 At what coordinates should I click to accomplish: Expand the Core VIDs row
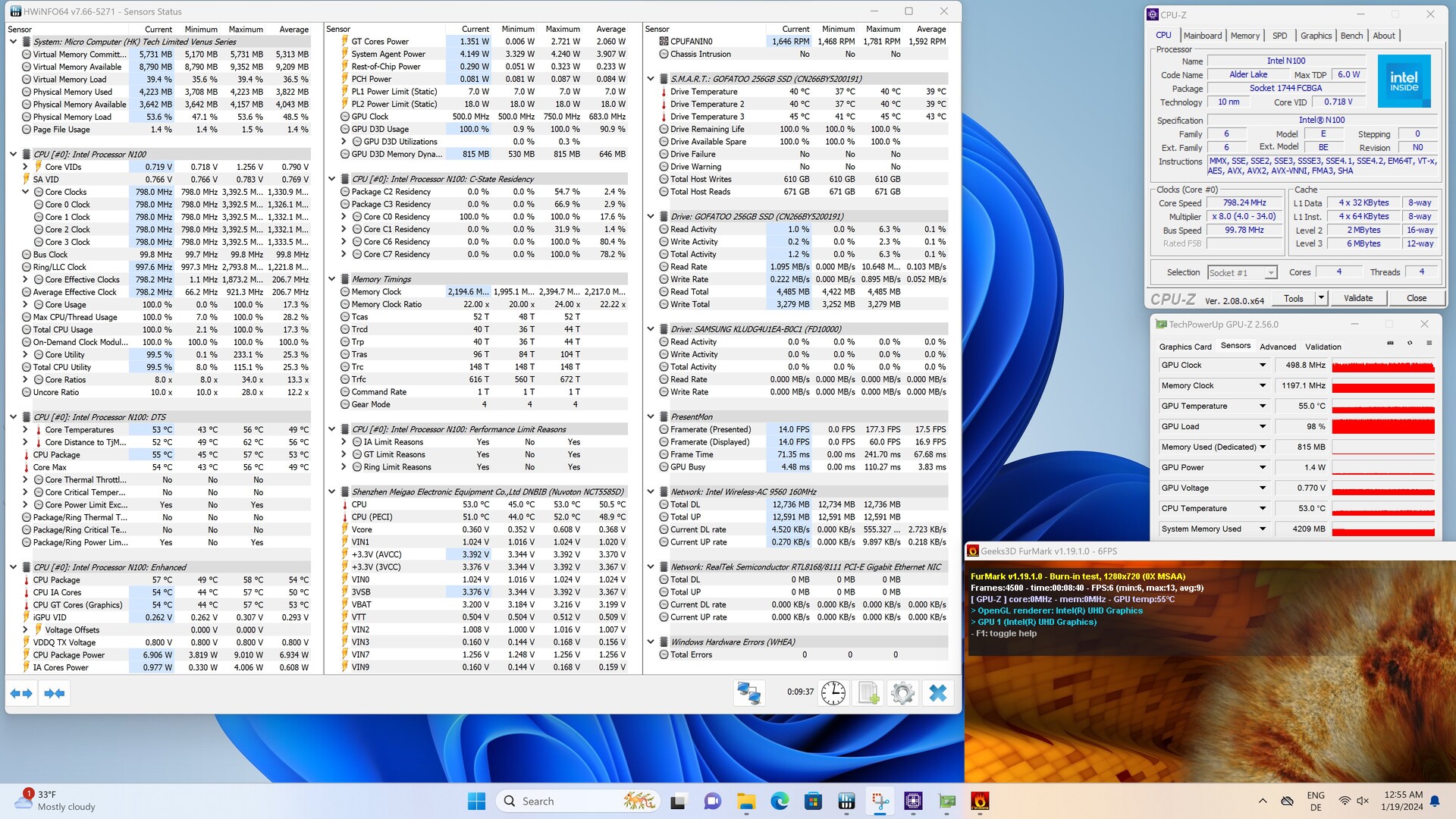[25, 167]
